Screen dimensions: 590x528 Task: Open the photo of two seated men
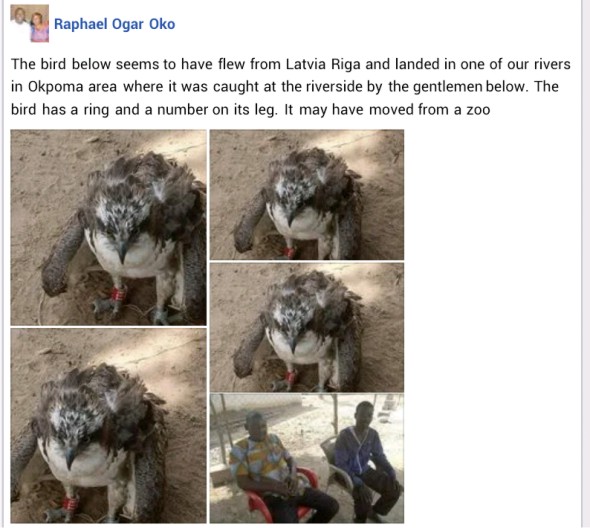point(307,458)
